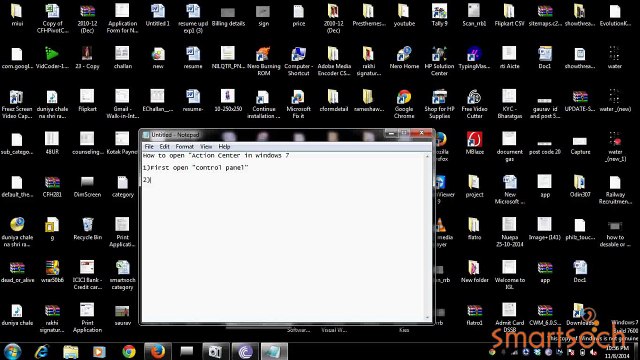Viewport: 640px width, 360px height.
Task: Select the Computer - Shortcut icon
Action: (298, 62)
